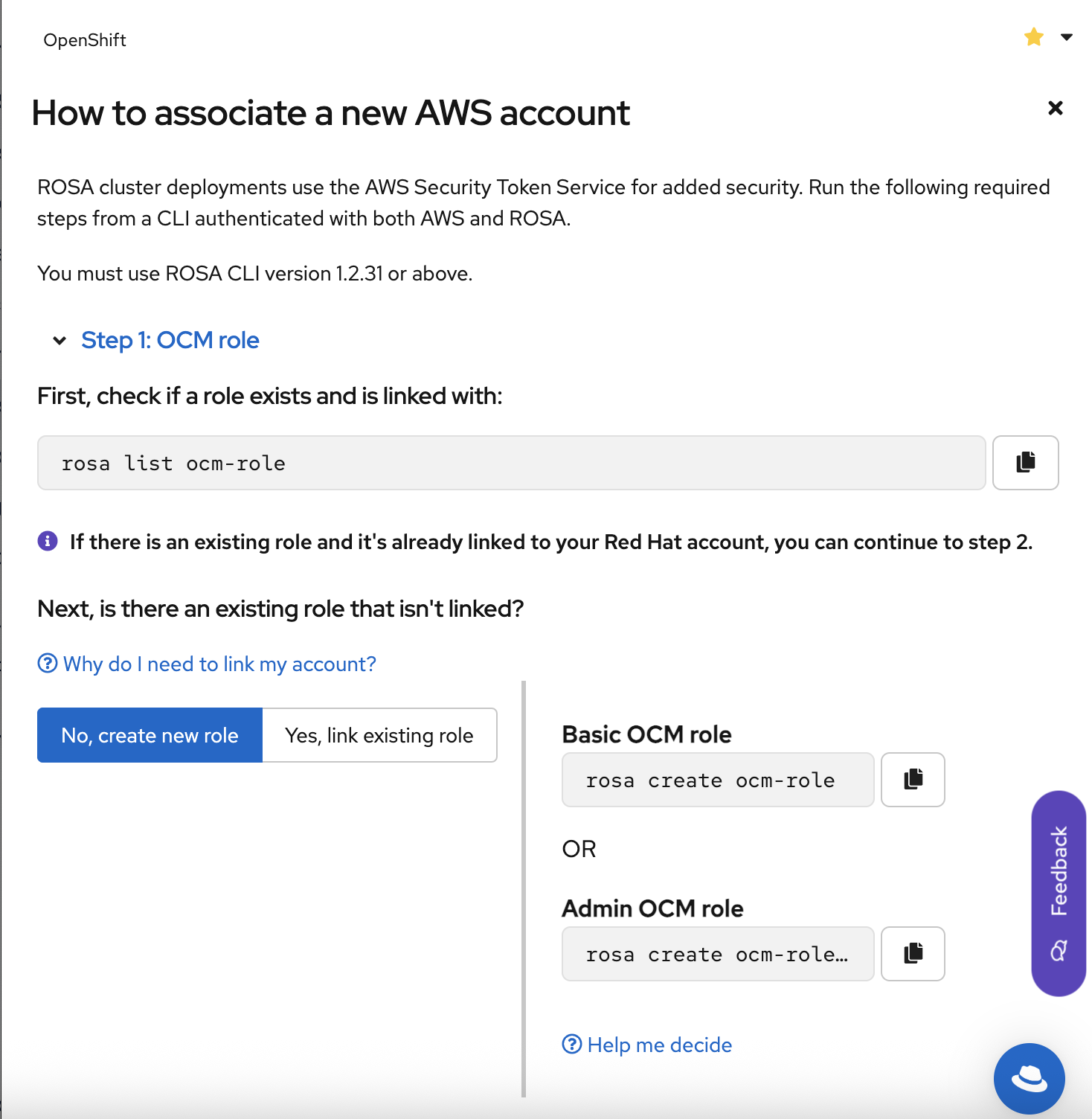
Task: Click the rosa list ocm-role command field
Action: (511, 463)
